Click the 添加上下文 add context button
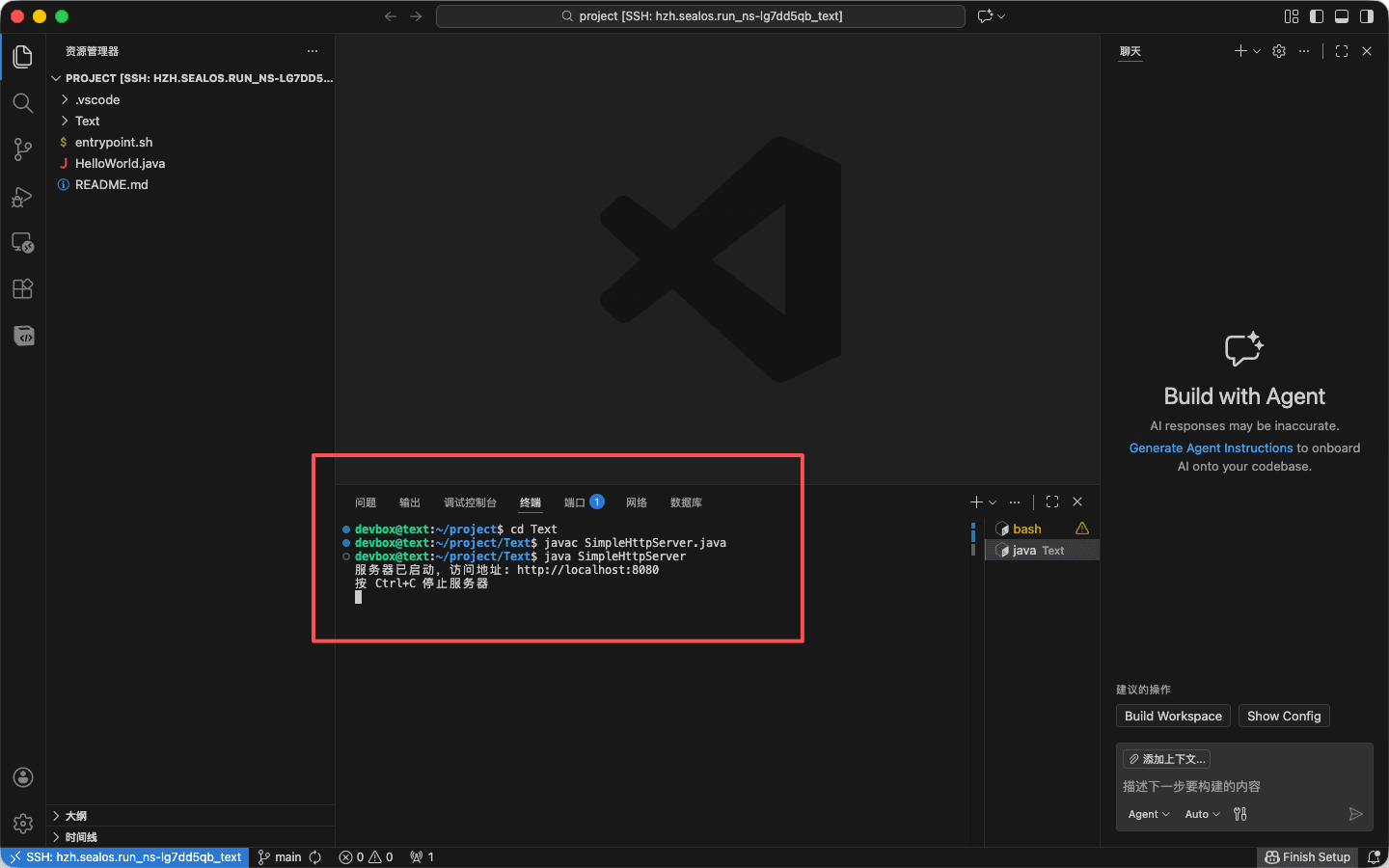1389x868 pixels. (x=1167, y=759)
